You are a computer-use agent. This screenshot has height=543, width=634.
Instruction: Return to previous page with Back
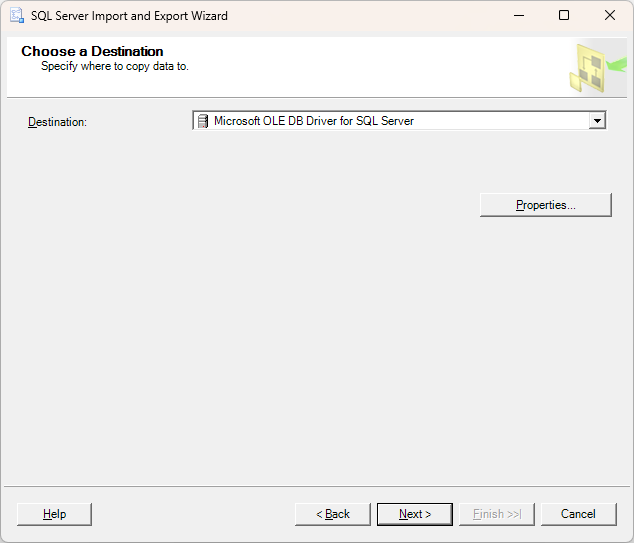pos(333,514)
